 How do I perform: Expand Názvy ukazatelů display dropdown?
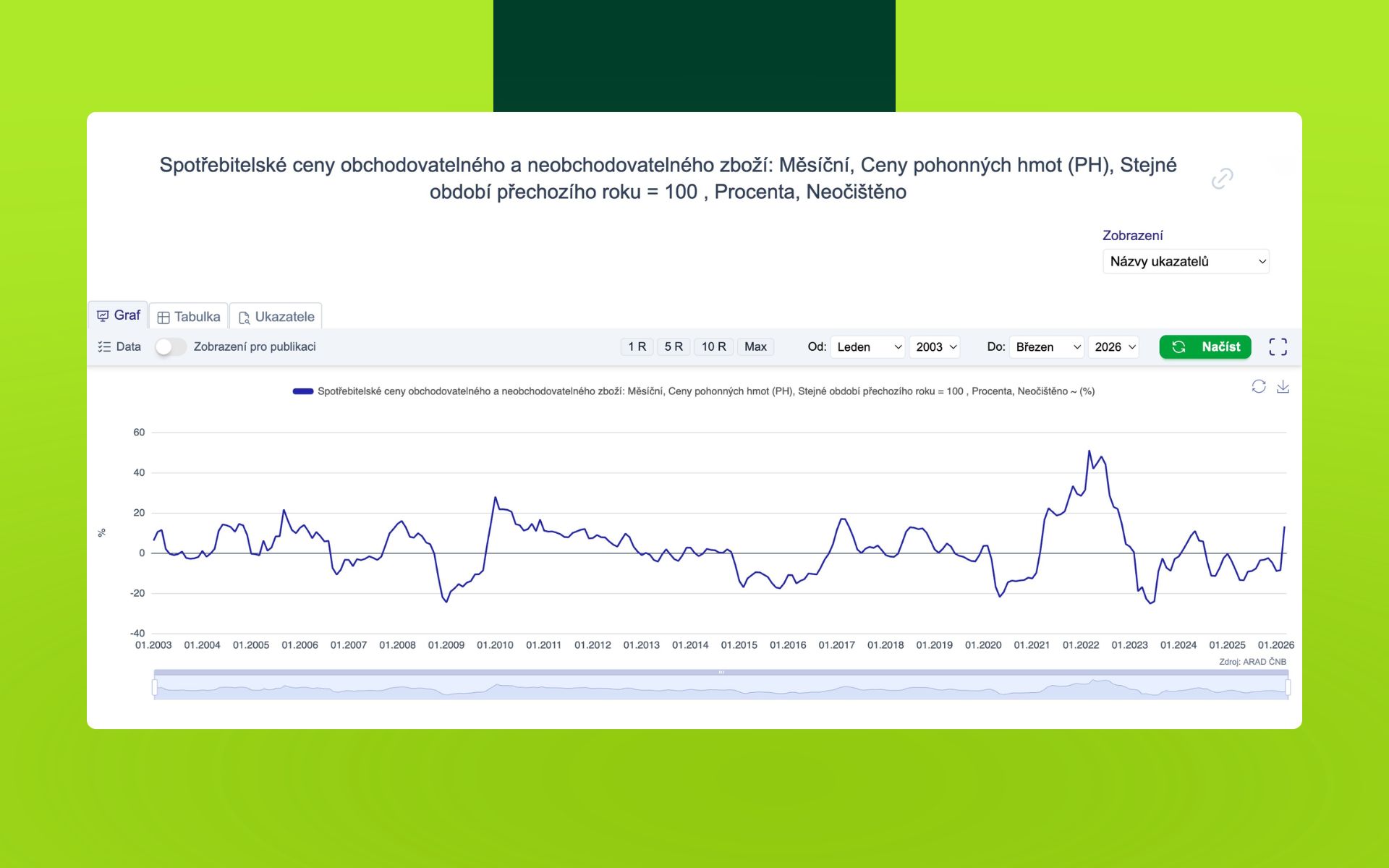[1186, 262]
